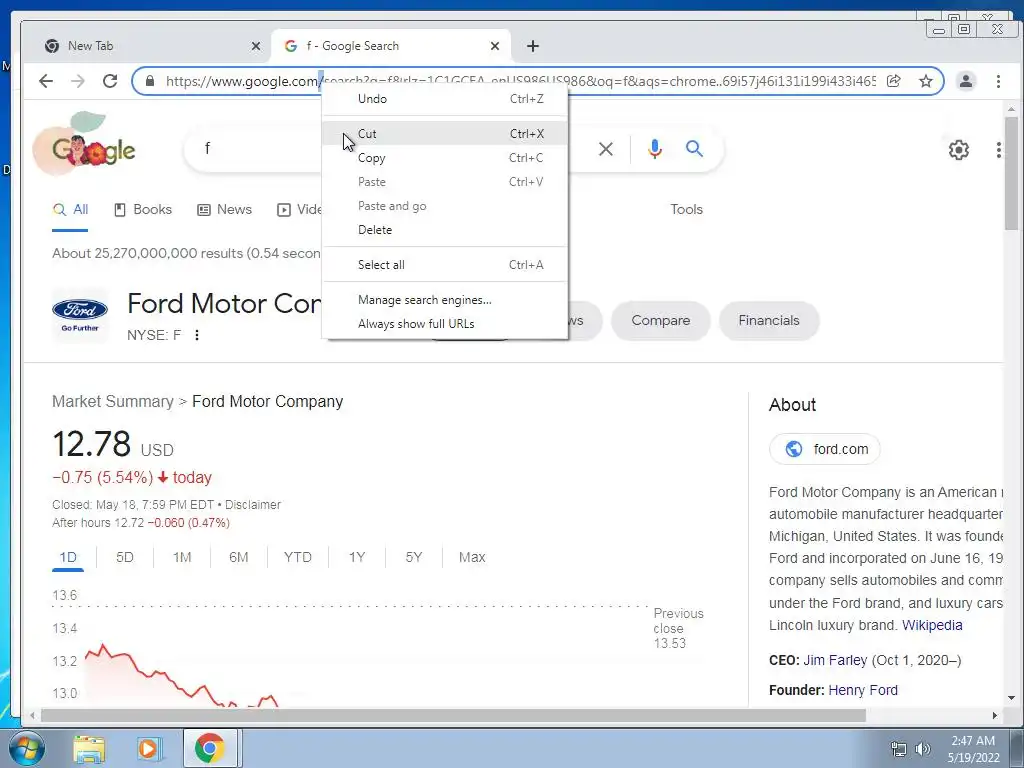Click the network tray icon
Viewport: 1024px width, 768px height.
pos(899,749)
